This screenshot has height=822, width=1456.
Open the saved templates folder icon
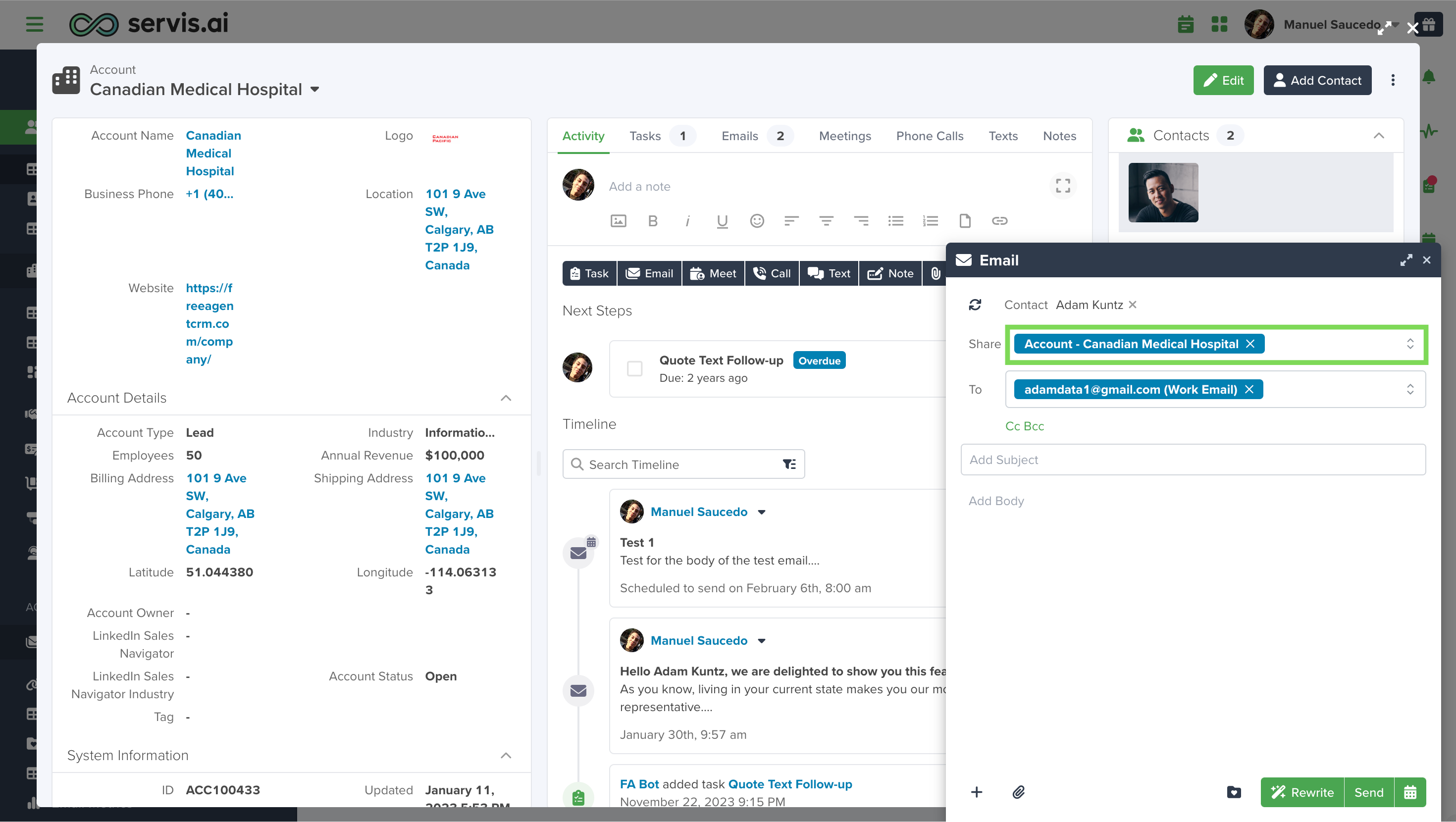1234,792
